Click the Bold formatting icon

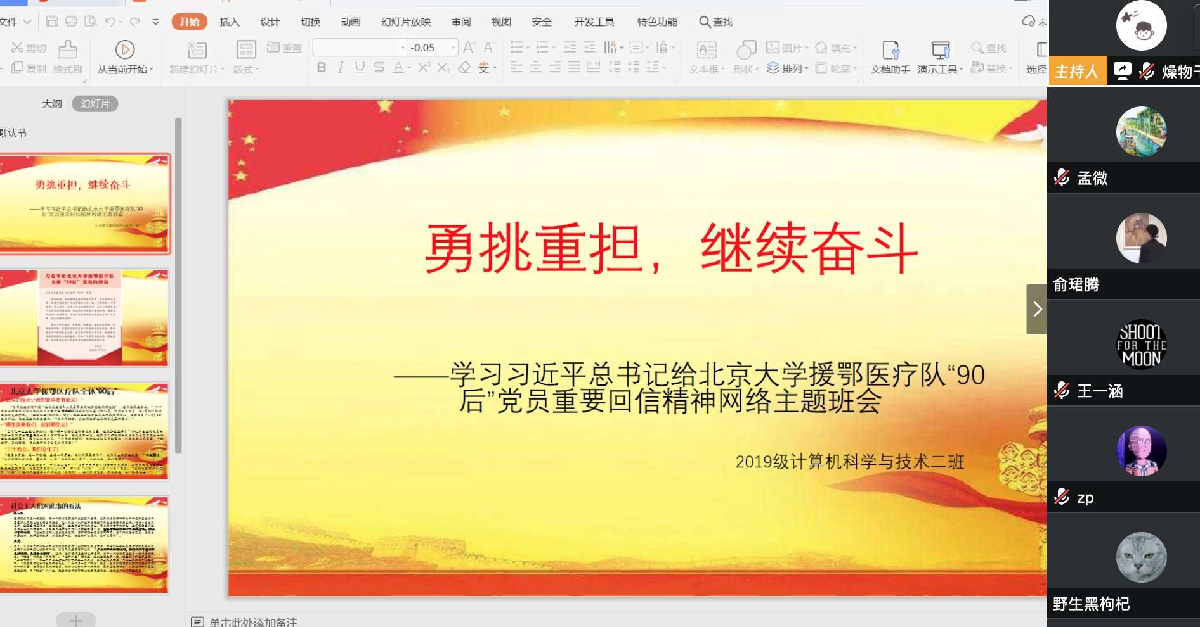click(x=321, y=68)
